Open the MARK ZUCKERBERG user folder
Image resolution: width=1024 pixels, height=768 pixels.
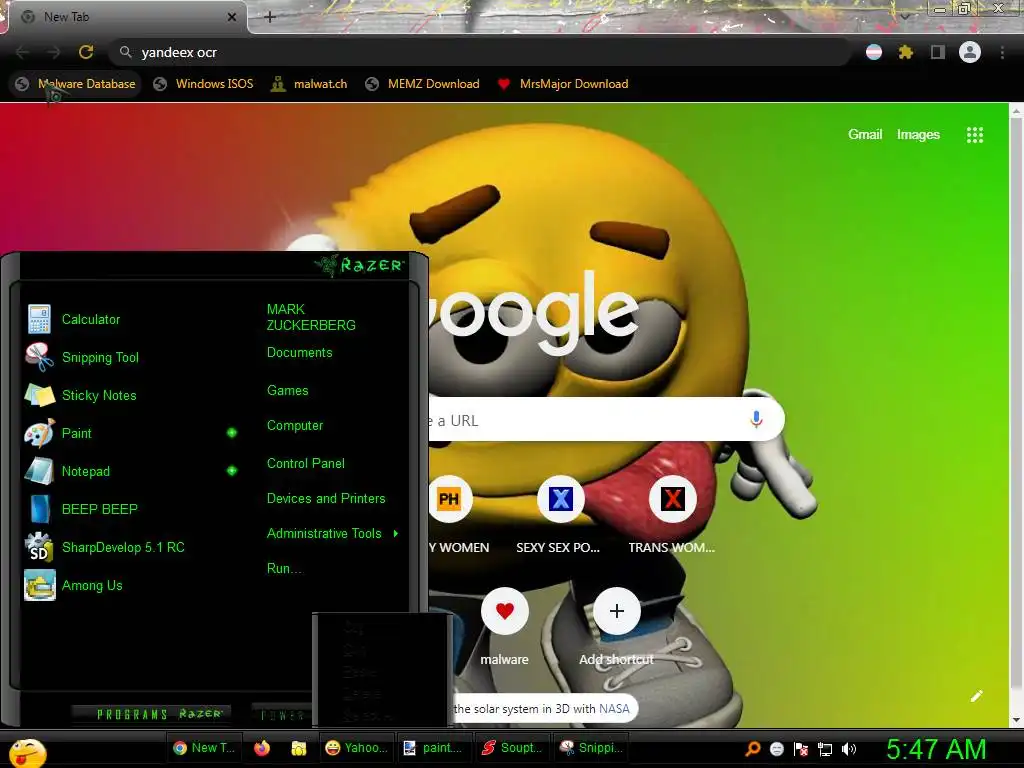[311, 317]
